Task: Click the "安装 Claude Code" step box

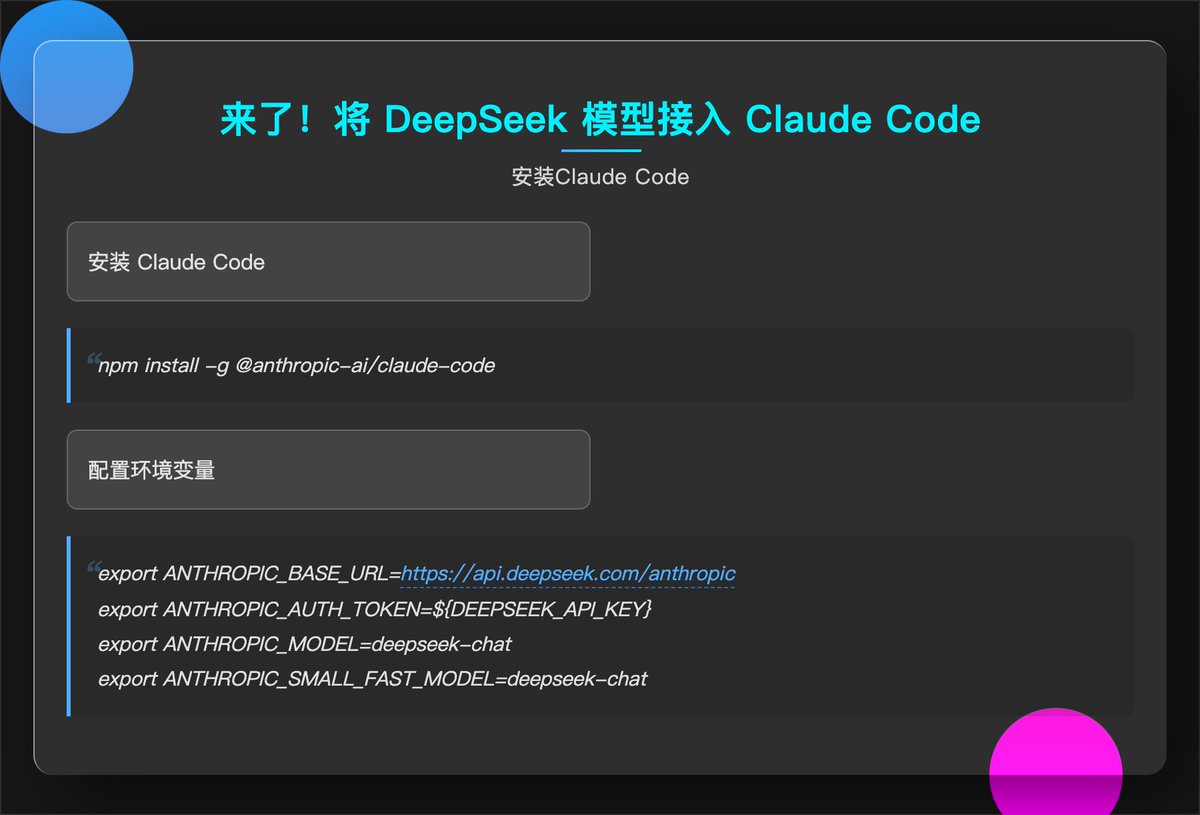Action: (x=328, y=262)
